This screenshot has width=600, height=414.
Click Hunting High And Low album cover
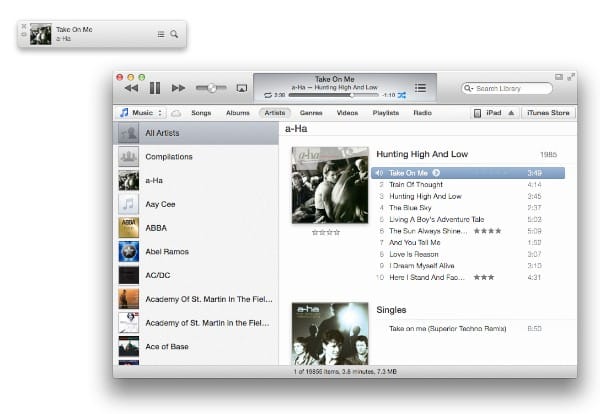(330, 185)
